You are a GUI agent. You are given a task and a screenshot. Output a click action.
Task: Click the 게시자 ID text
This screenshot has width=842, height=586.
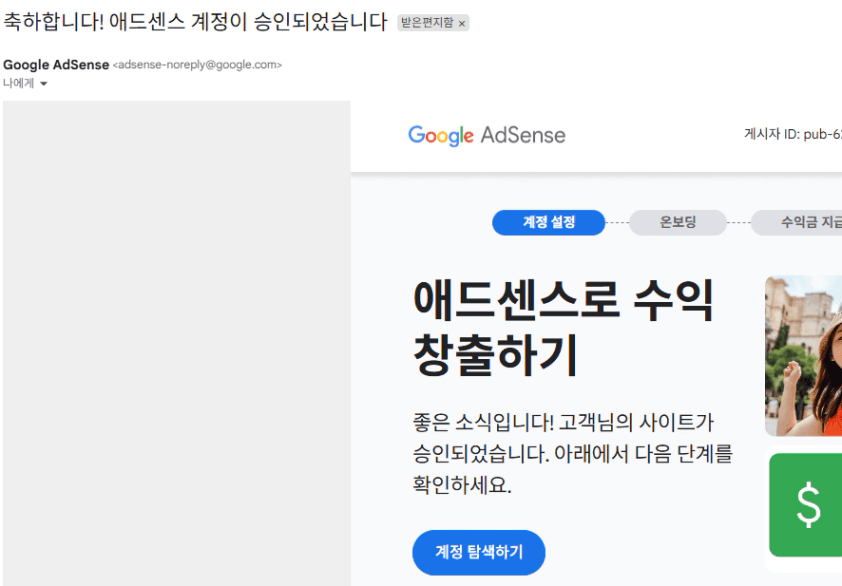click(793, 134)
